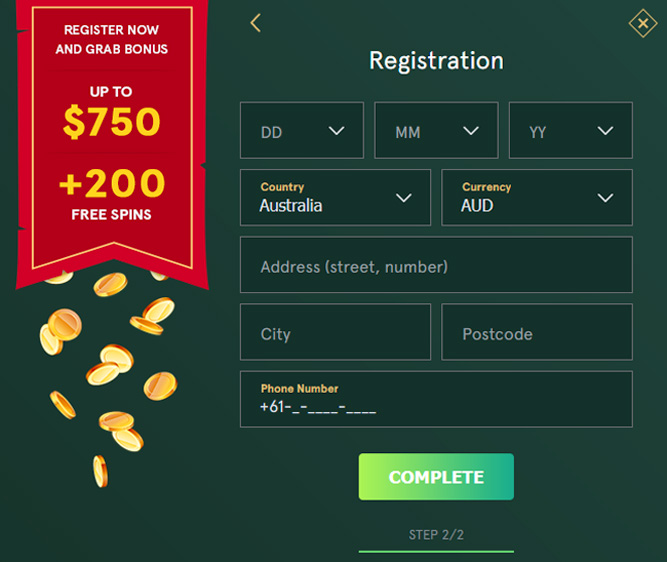
Task: Click the Phone Number label
Action: pos(299,388)
